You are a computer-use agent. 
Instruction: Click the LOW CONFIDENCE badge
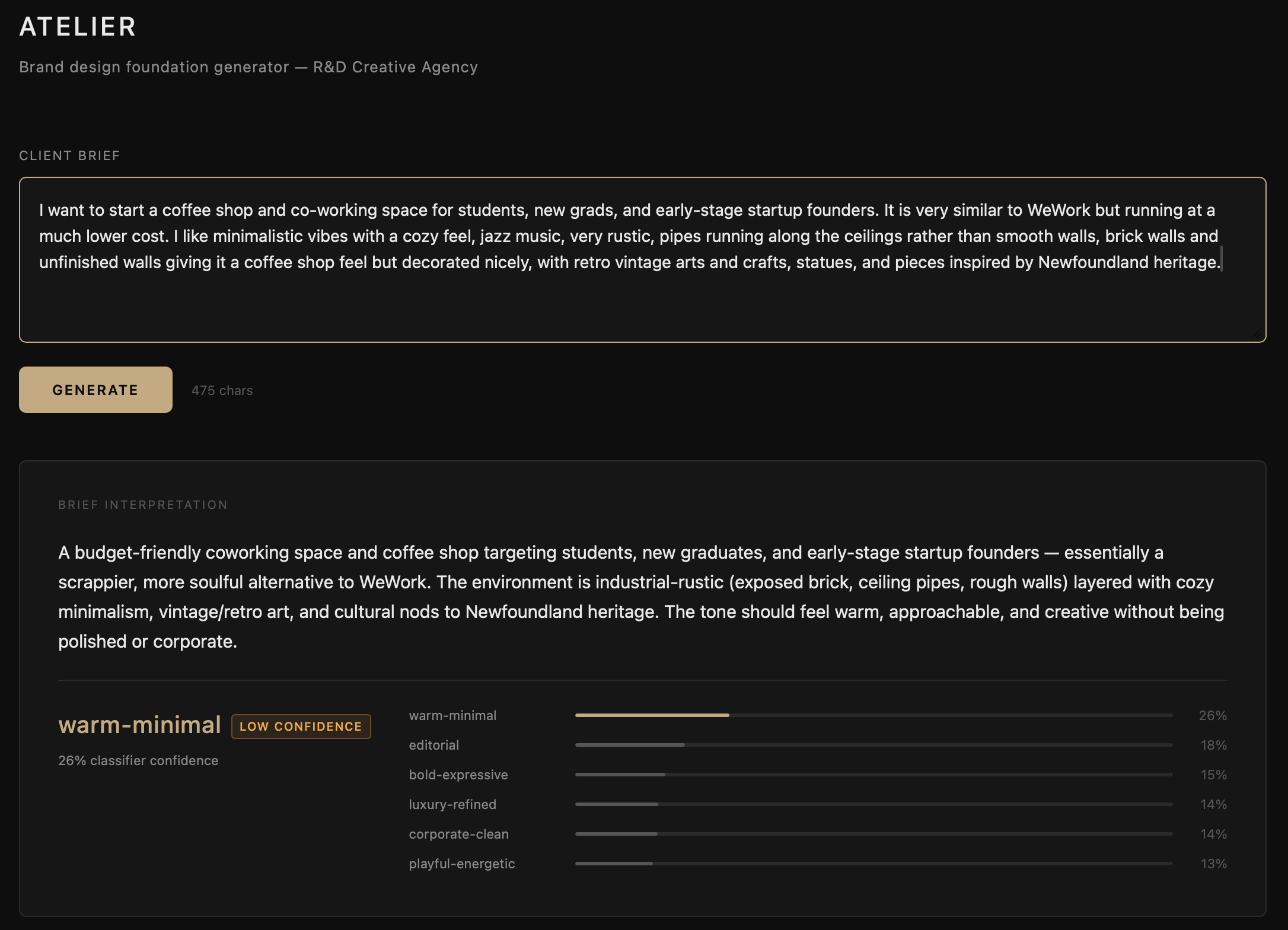(x=301, y=726)
